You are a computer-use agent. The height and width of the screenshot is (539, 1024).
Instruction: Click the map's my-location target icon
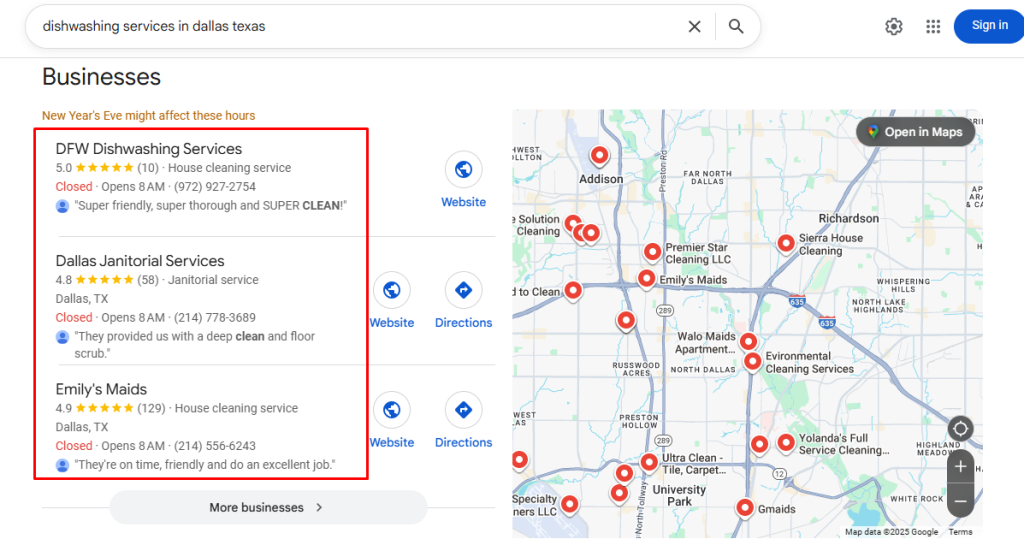(960, 429)
